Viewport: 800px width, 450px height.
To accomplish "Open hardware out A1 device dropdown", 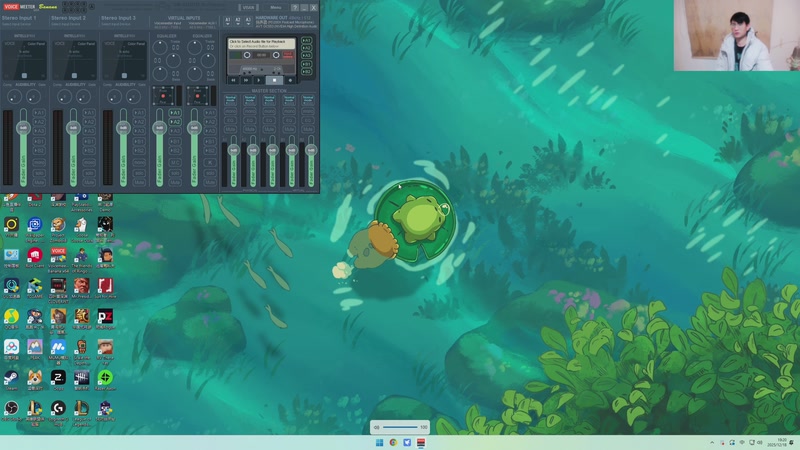I will (228, 21).
